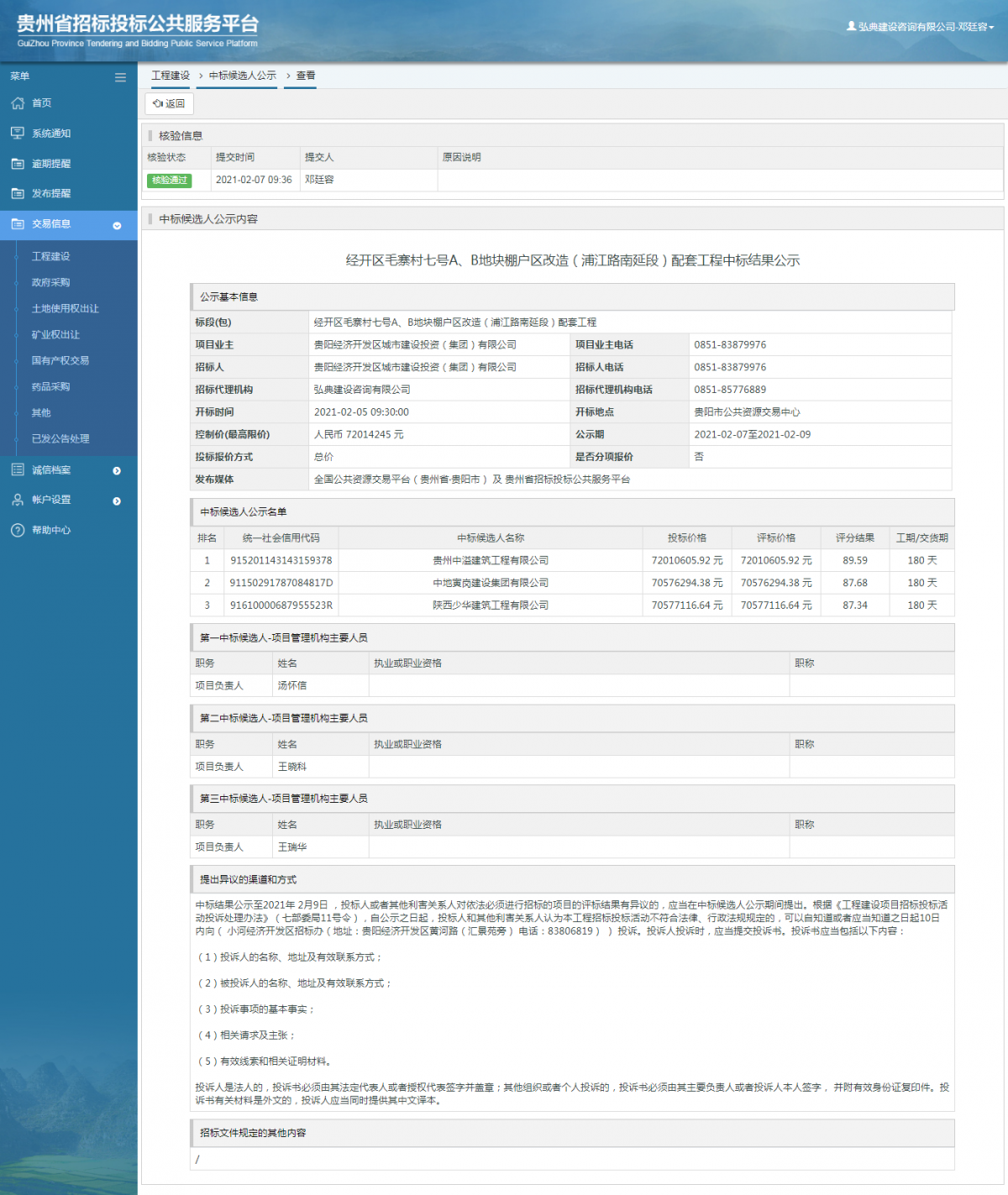1008x1195 pixels.
Task: Select 工程建设 in the sidebar submenu
Action: pyautogui.click(x=51, y=256)
